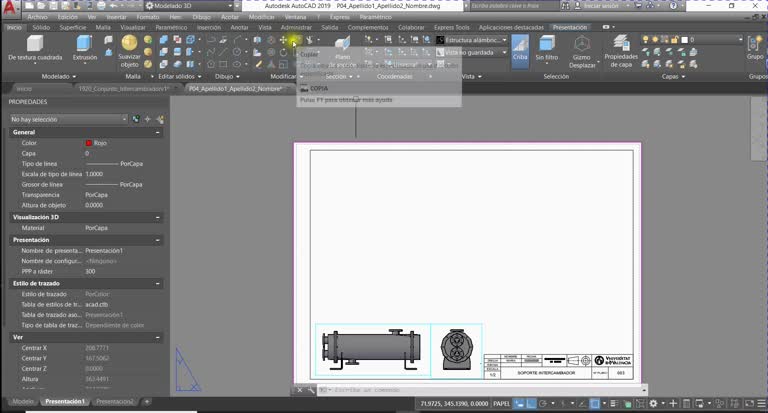Click the white layer color swatch in Capas
Viewport: 768px width, 413px height.
[x=685, y=40]
